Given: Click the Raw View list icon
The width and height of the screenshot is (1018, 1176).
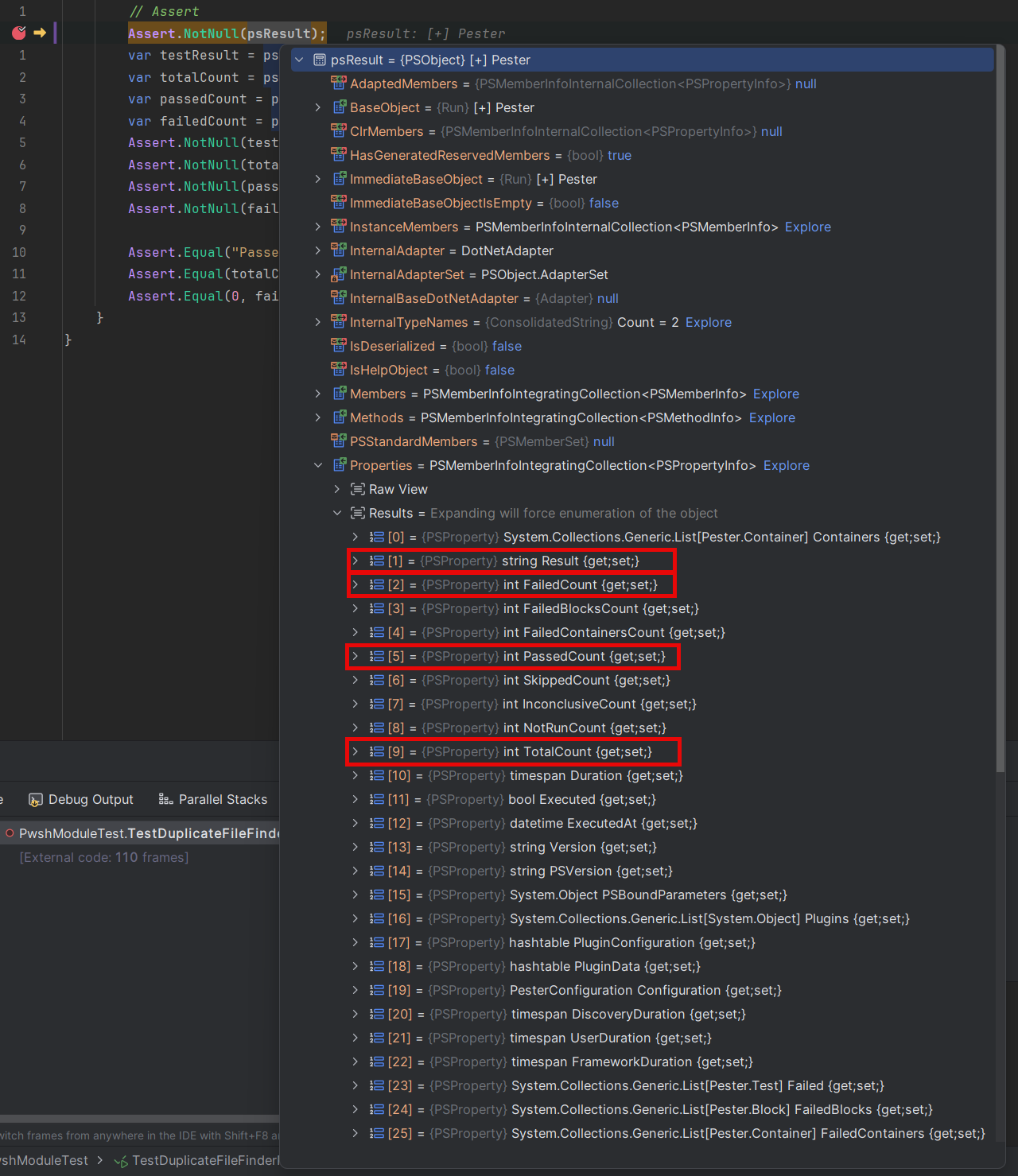Looking at the screenshot, I should [x=358, y=490].
